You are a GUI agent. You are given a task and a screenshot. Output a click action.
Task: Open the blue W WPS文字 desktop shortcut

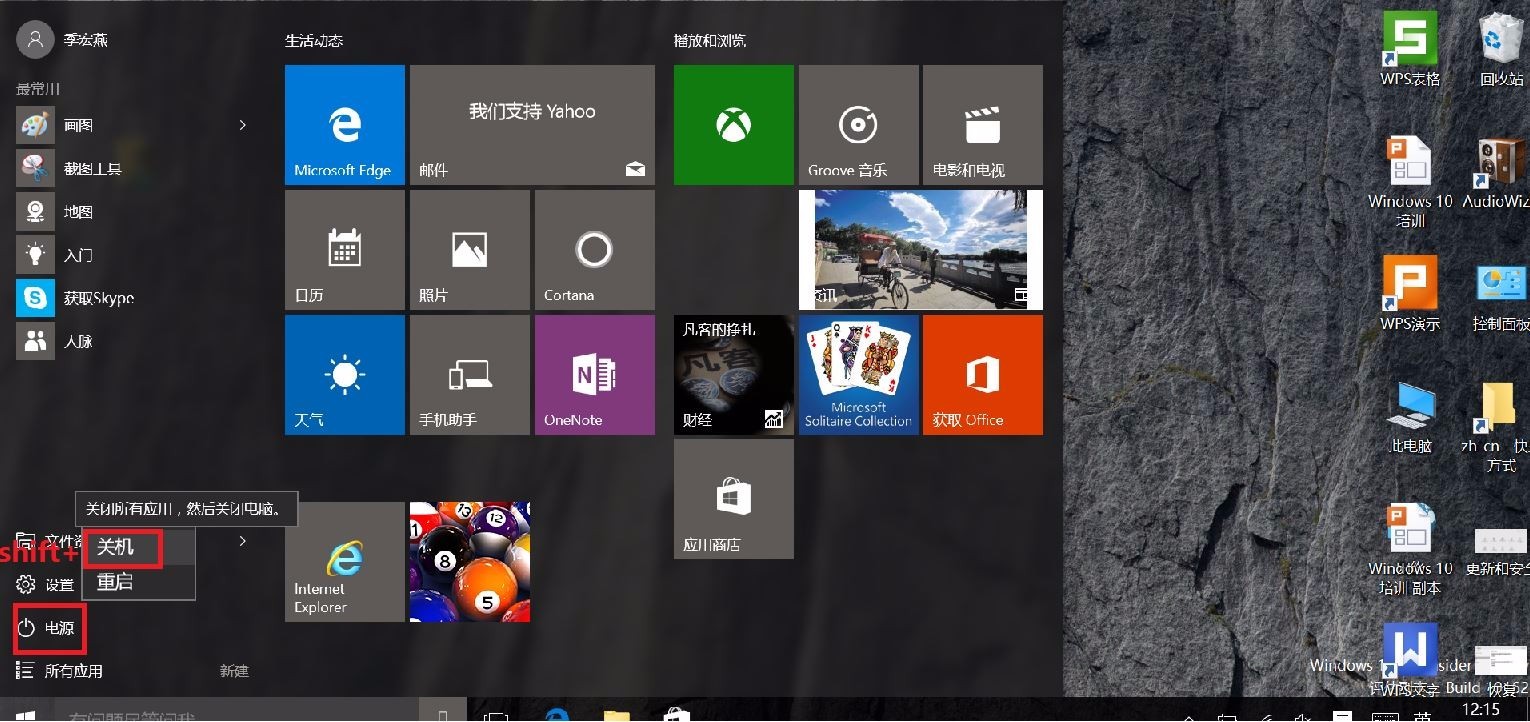point(1410,660)
